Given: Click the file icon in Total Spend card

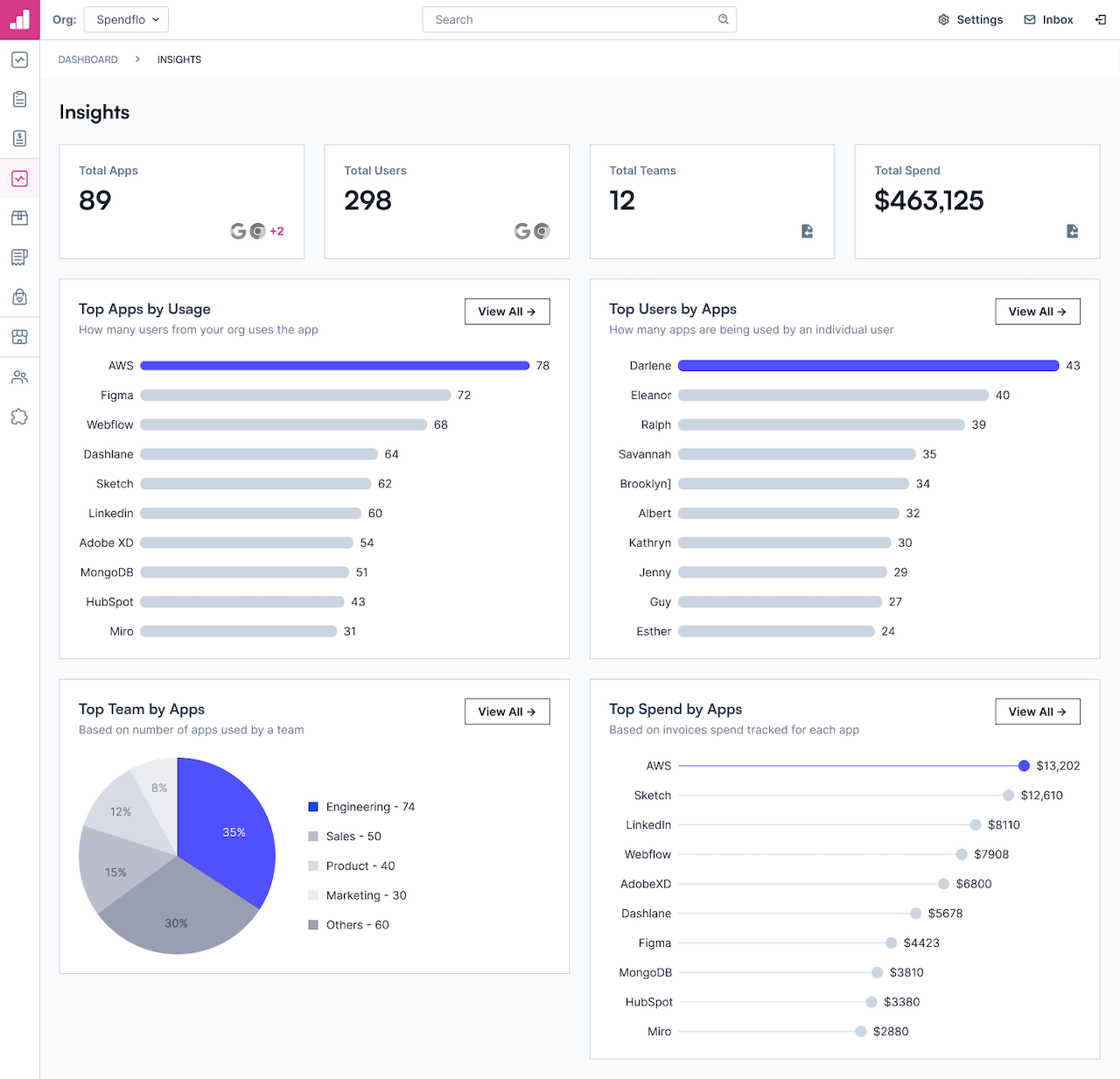Looking at the screenshot, I should [x=1072, y=231].
